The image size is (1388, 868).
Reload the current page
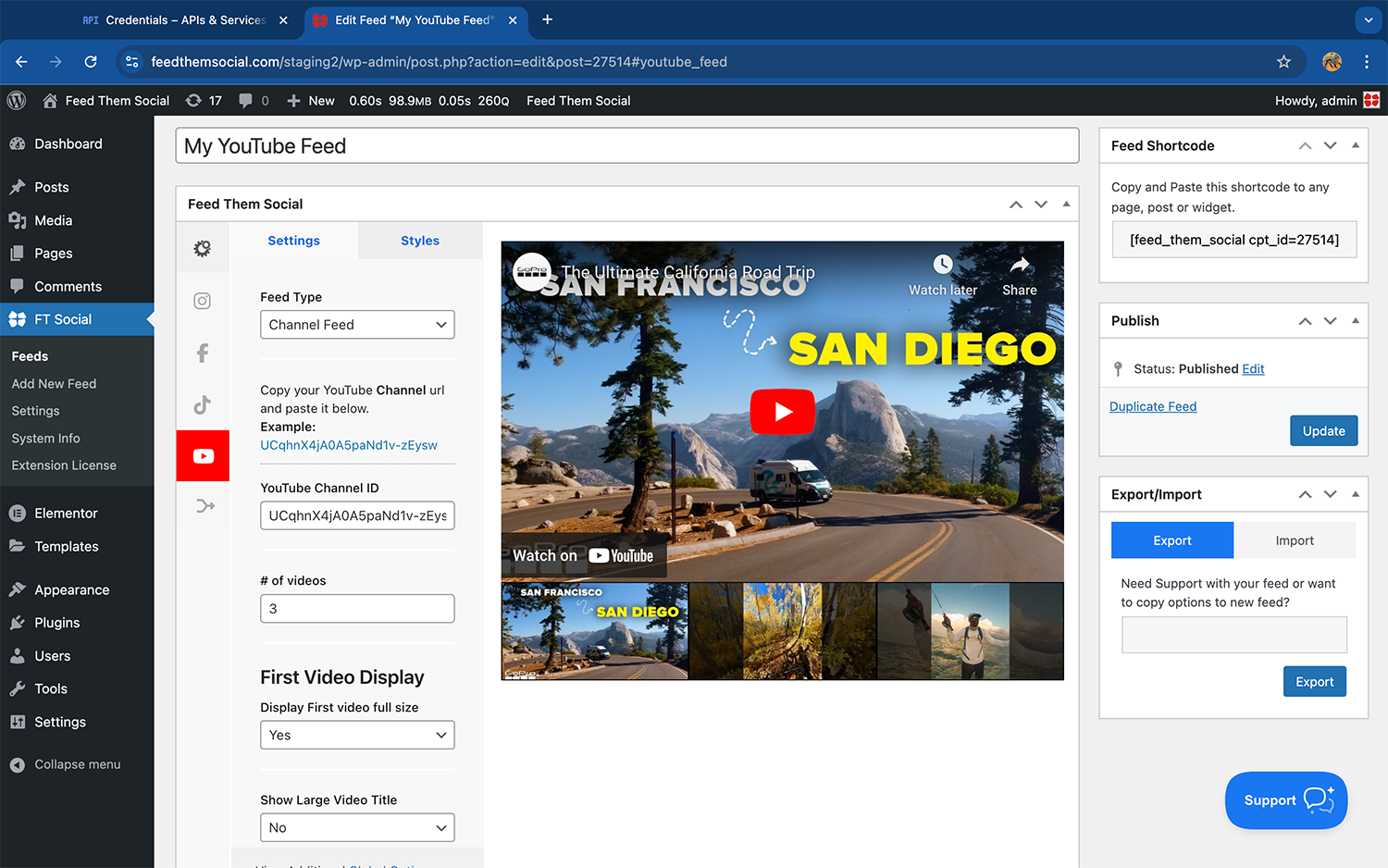click(91, 62)
